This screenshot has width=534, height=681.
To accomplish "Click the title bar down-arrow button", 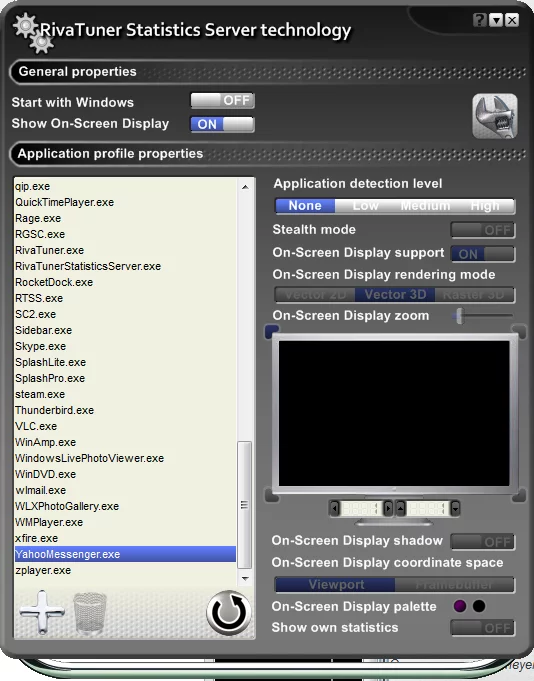I will point(496,20).
